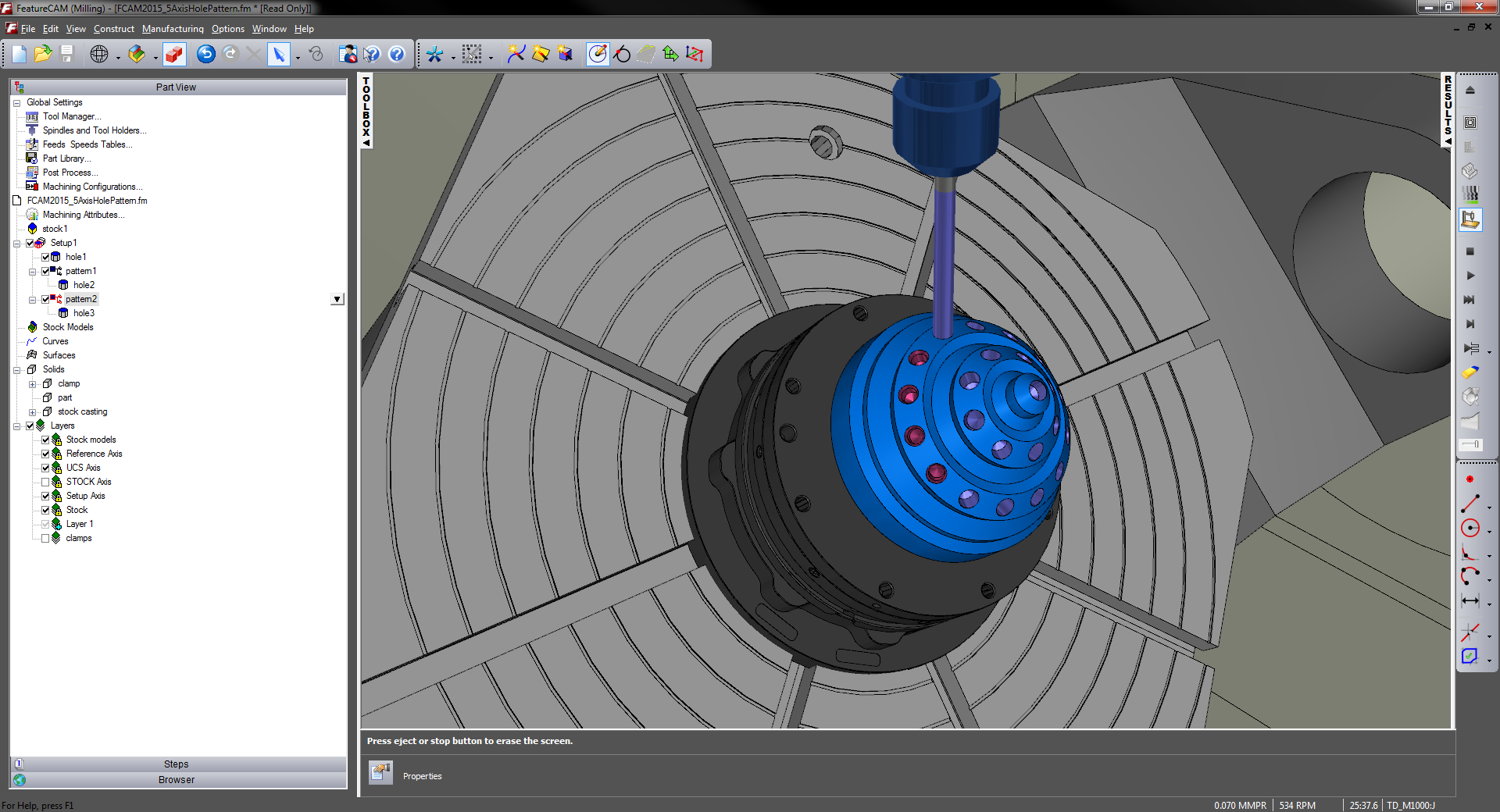This screenshot has width=1500, height=812.
Task: Enable the clamps layer checkbox
Action: [x=45, y=538]
